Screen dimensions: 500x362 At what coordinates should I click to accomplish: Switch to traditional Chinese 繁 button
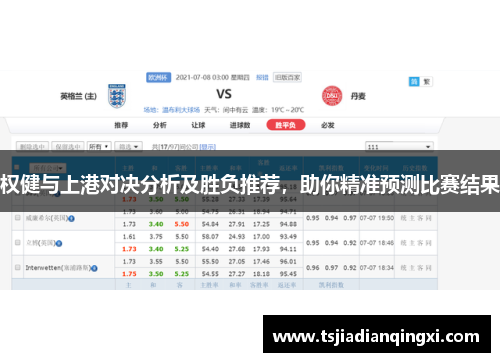click(426, 82)
